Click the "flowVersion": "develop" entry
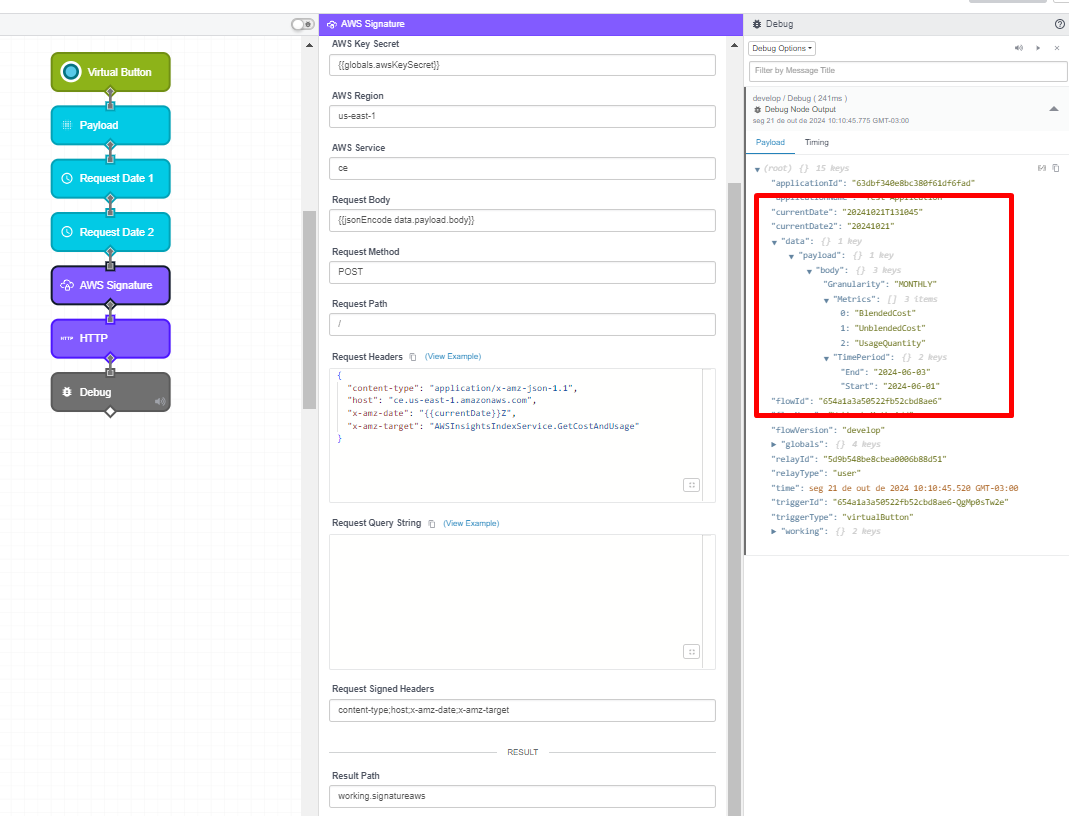Image resolution: width=1069 pixels, height=816 pixels. tap(828, 430)
